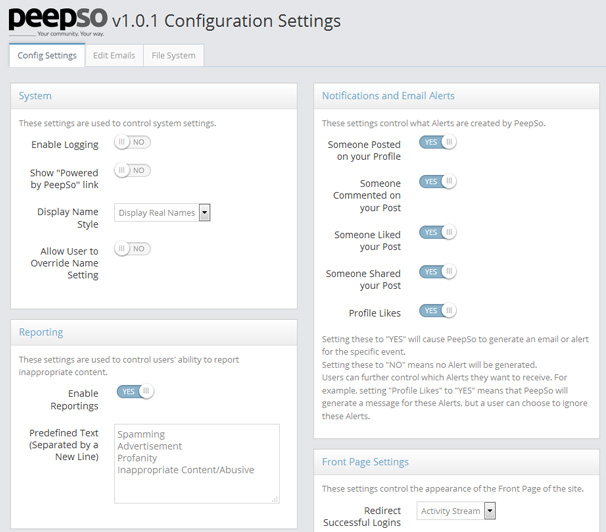
Task: Click the "Inappropriate Content/Abusive" line
Action: pos(186,470)
